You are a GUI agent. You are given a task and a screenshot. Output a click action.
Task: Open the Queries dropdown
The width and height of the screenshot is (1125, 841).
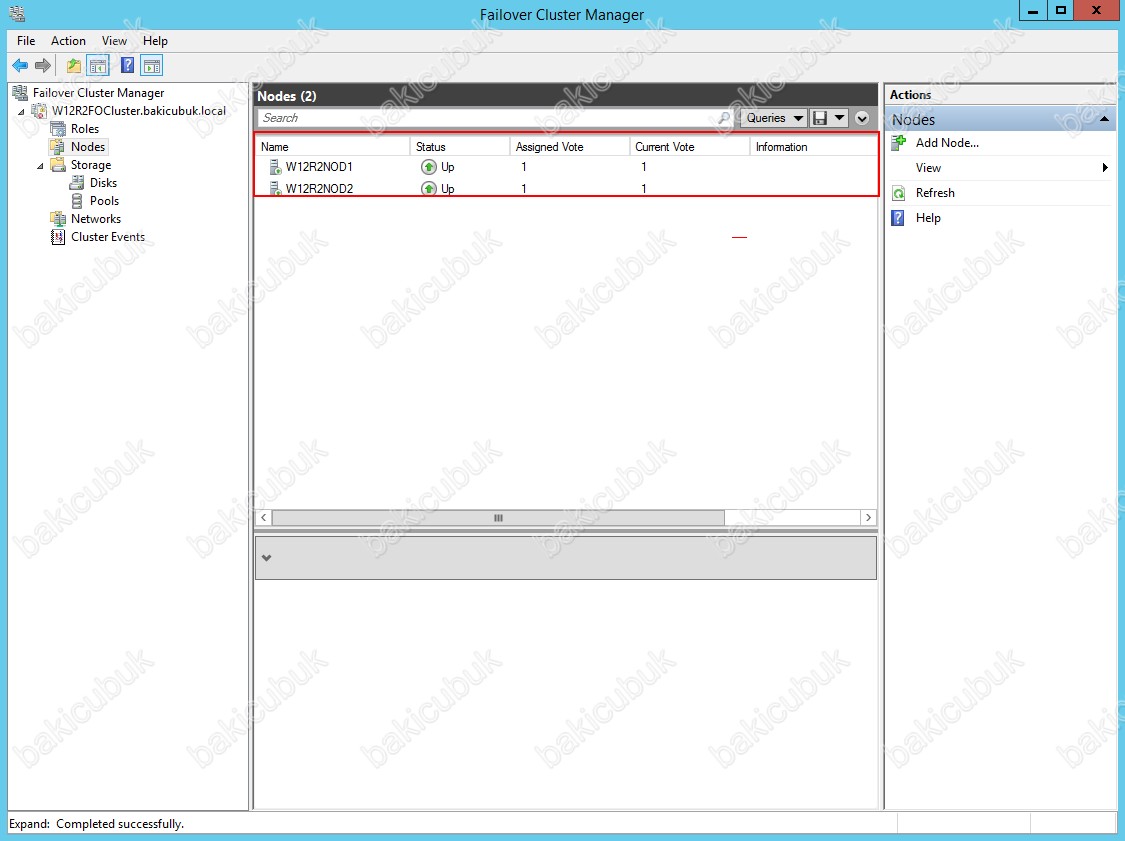point(775,118)
